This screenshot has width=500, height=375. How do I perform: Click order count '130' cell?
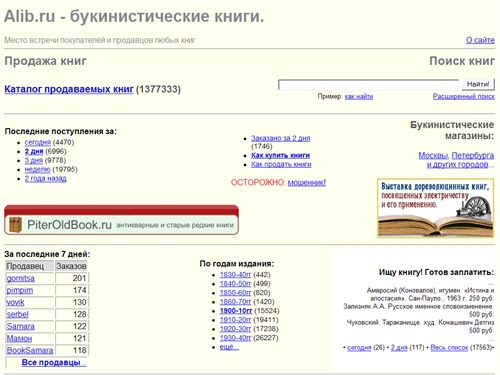click(x=71, y=302)
